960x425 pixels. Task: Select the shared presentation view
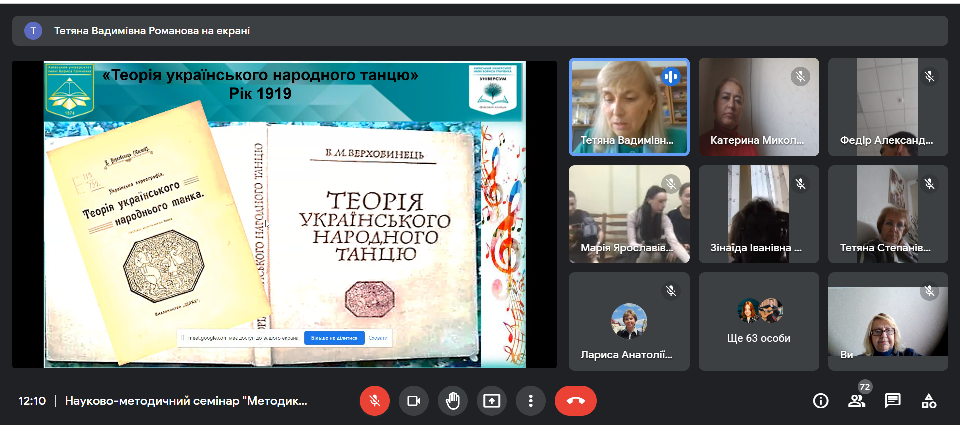(285, 214)
